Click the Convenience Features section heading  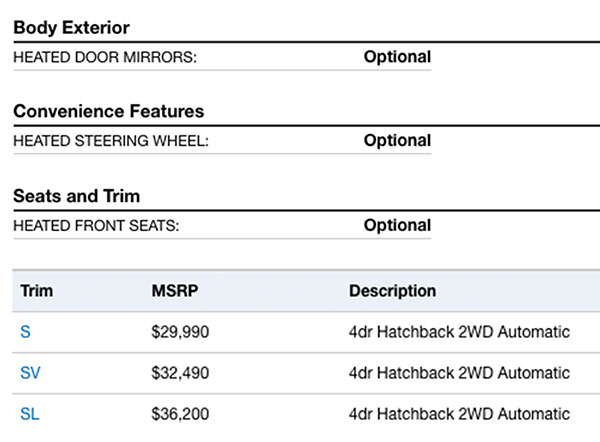click(108, 111)
